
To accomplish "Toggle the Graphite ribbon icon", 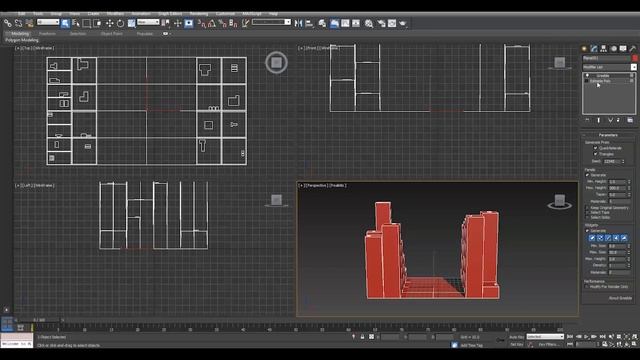I will tap(334, 23).
